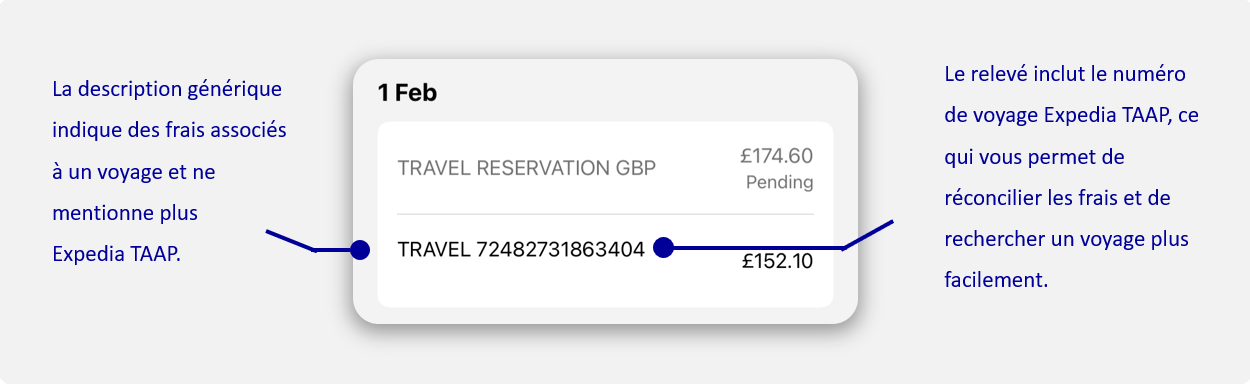The image size is (1250, 384).
Task: Click the £152.10 amount
Action: pyautogui.click(x=777, y=262)
